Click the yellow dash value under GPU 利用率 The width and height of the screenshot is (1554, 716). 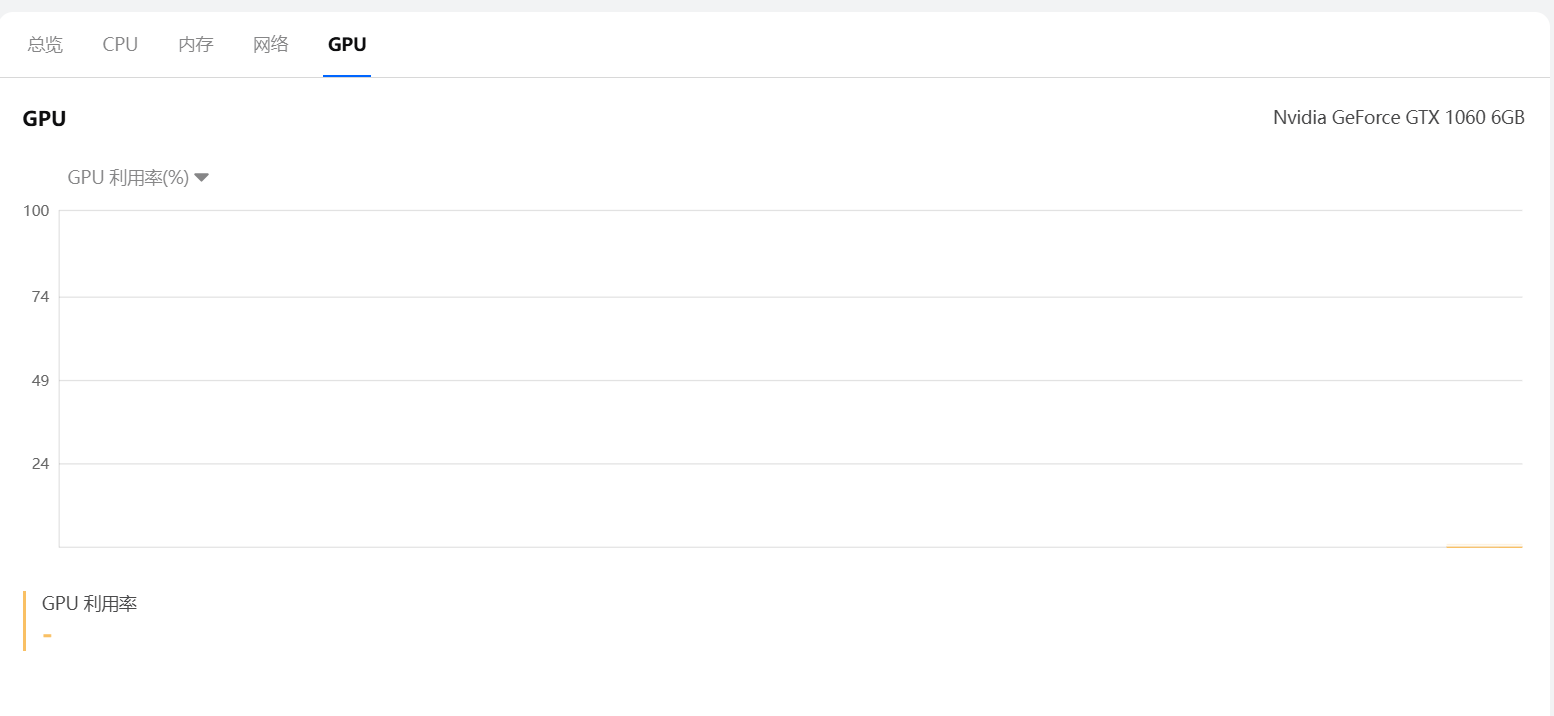47,635
